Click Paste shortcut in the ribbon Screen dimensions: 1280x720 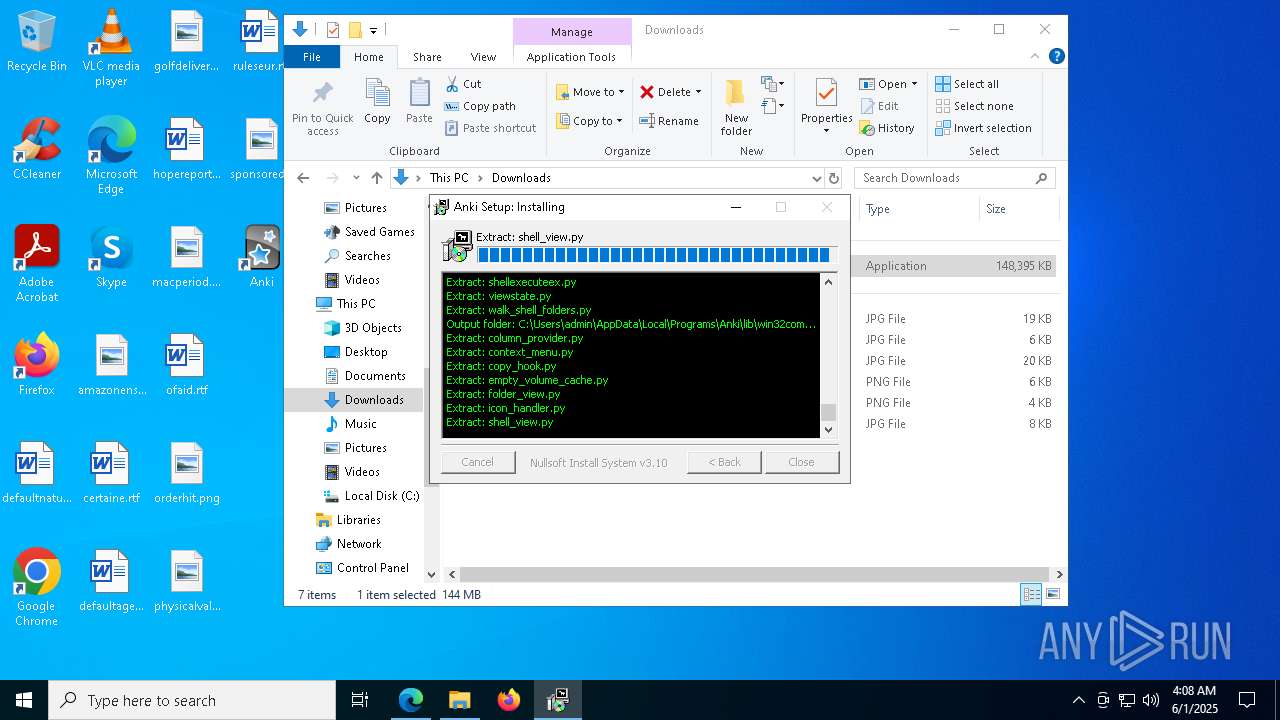pos(491,128)
